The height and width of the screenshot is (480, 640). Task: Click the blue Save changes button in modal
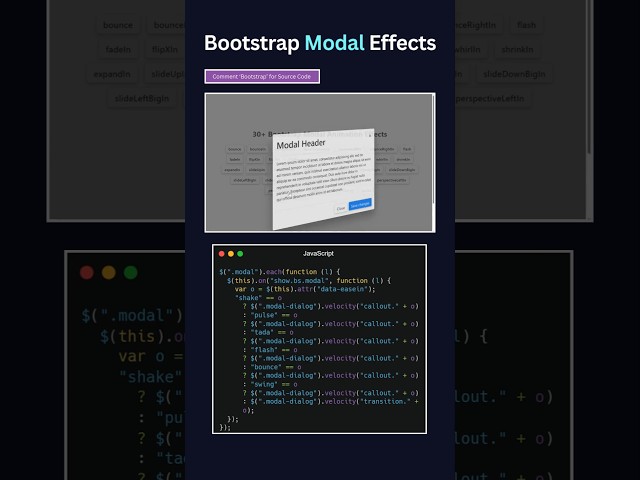[x=360, y=204]
